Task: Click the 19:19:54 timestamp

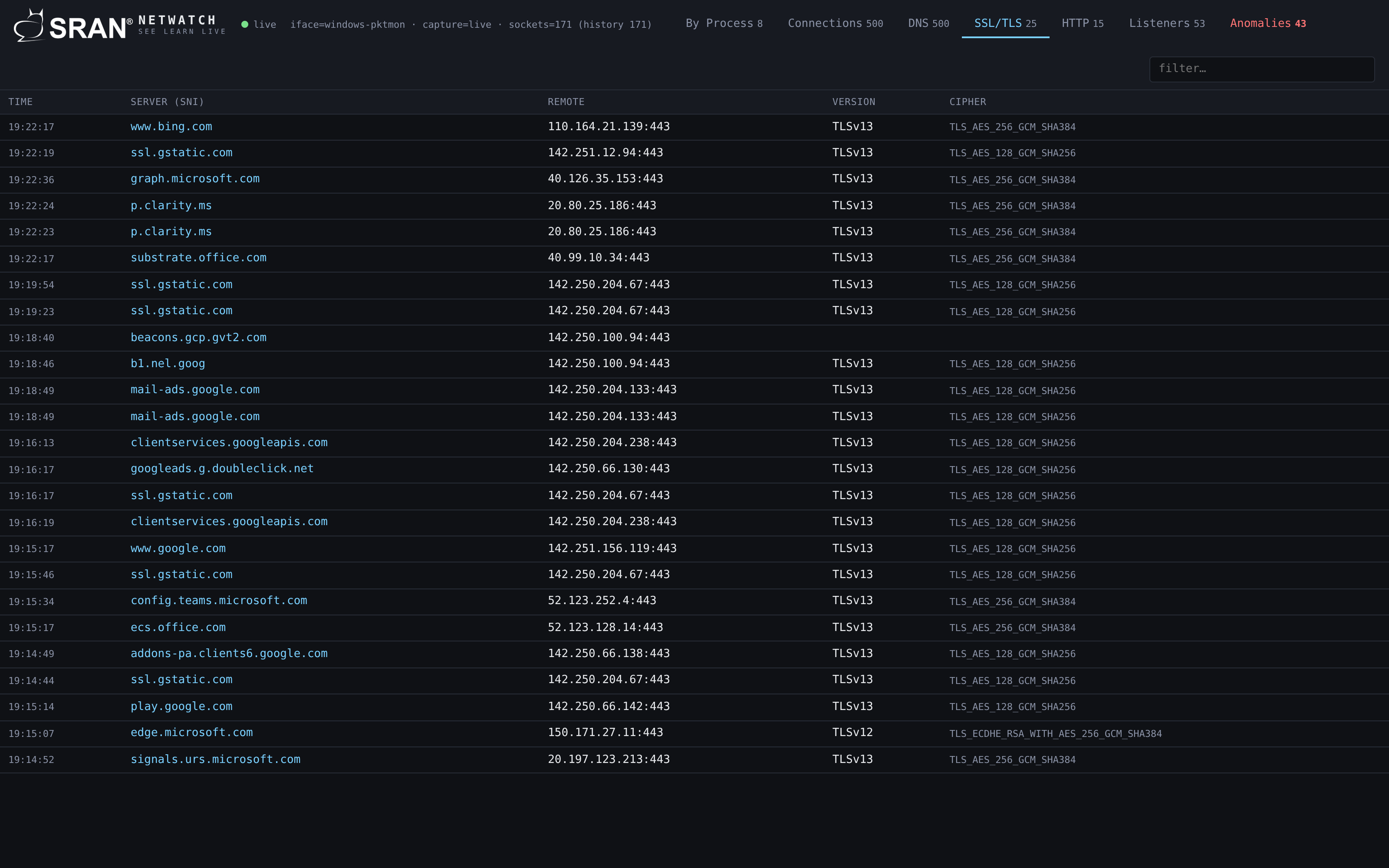Action: [x=31, y=285]
